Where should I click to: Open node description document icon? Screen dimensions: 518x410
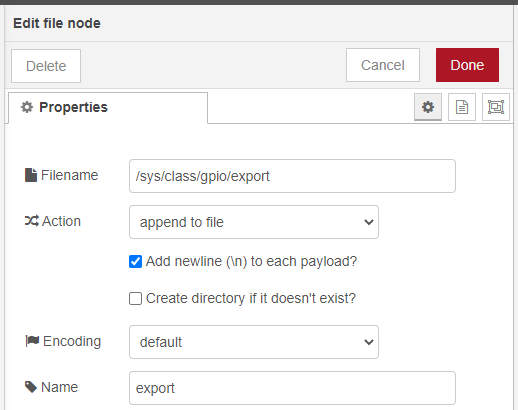(x=462, y=107)
